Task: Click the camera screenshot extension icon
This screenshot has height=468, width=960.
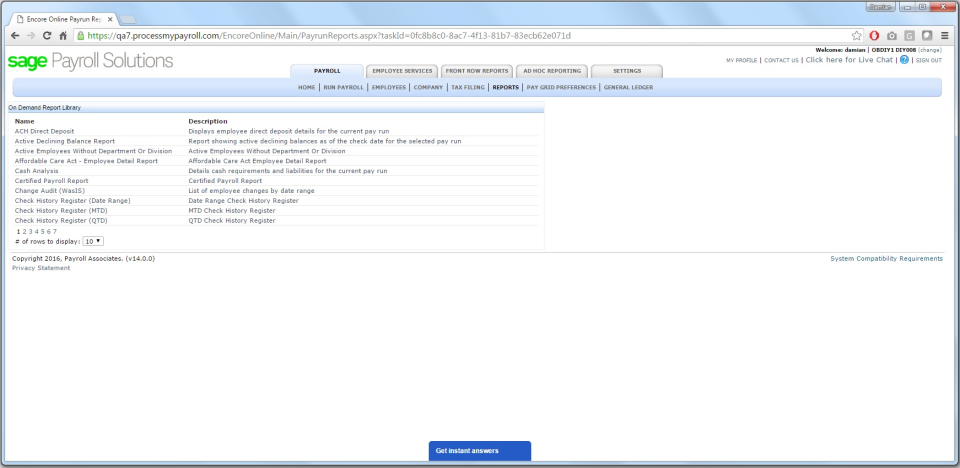Action: point(892,35)
